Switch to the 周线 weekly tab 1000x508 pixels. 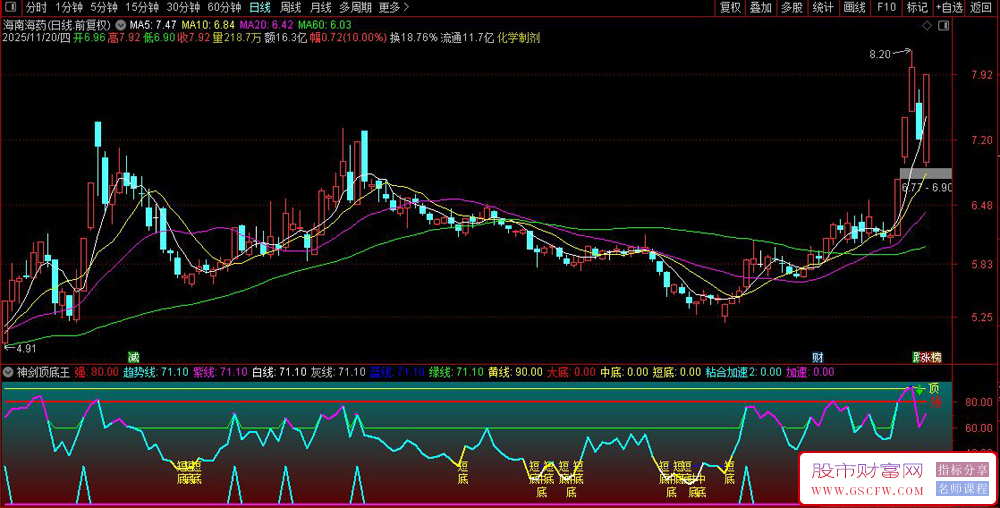(291, 7)
